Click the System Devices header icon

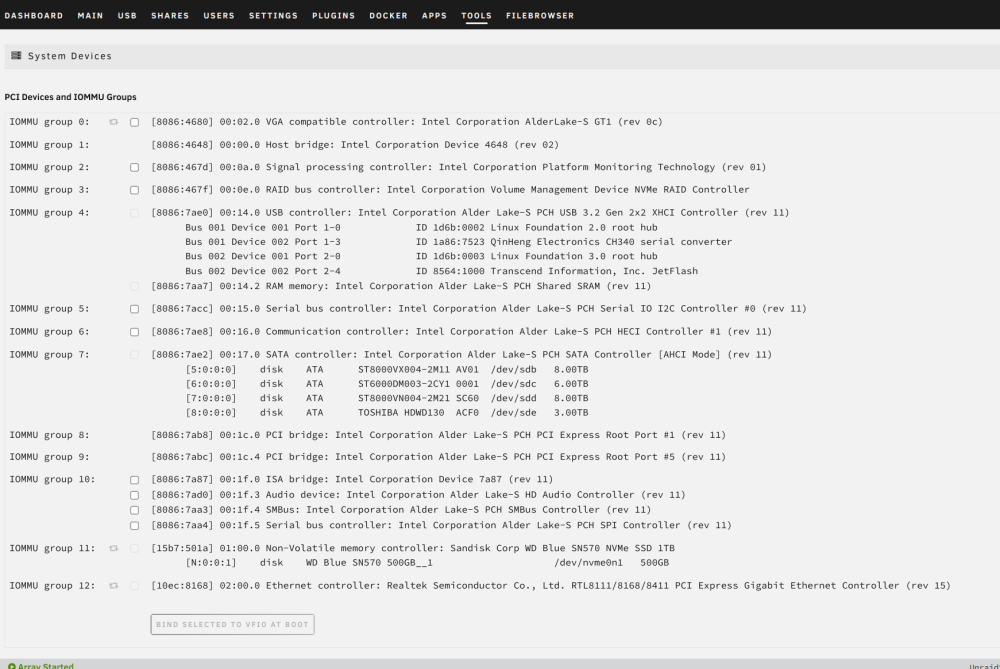point(16,55)
